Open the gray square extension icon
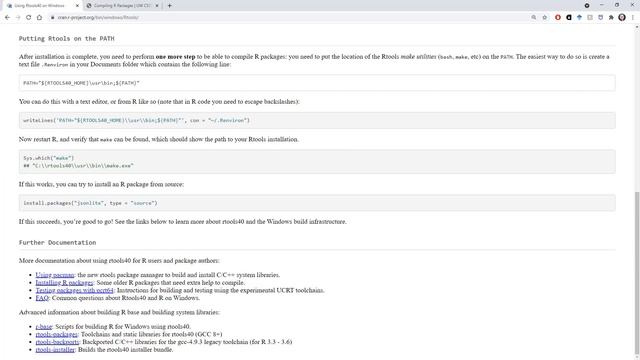This screenshot has height=360, width=640. point(590,18)
